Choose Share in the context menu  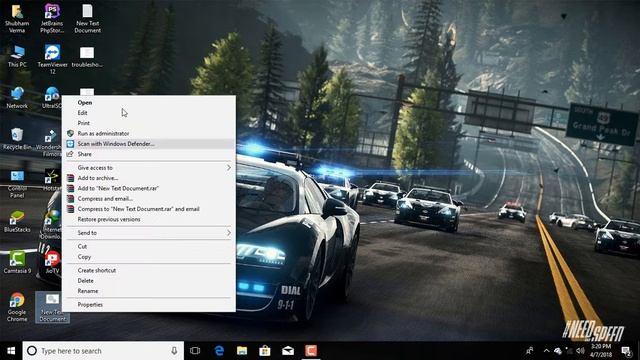pyautogui.click(x=149, y=154)
